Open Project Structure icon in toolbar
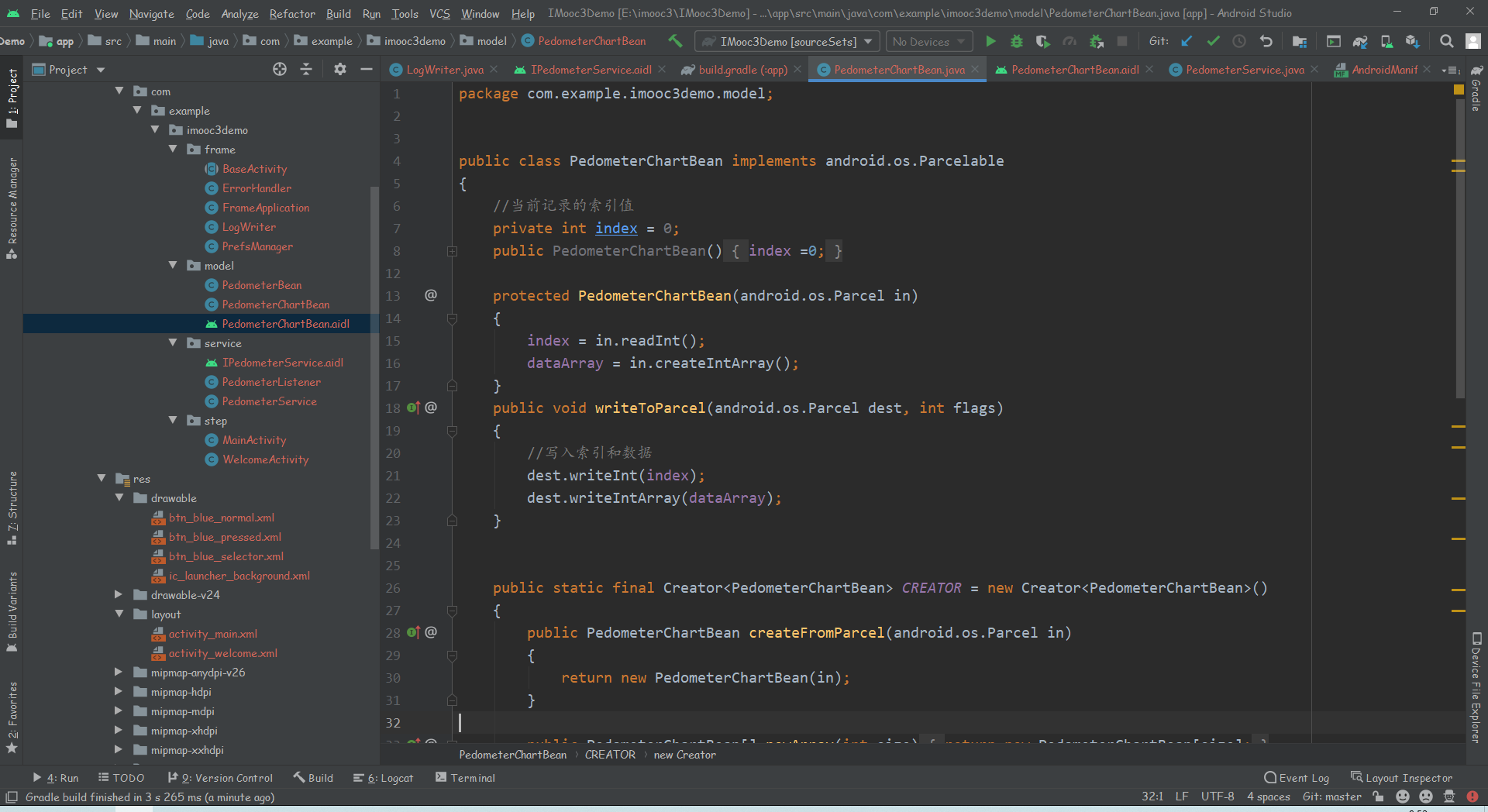 [1300, 41]
